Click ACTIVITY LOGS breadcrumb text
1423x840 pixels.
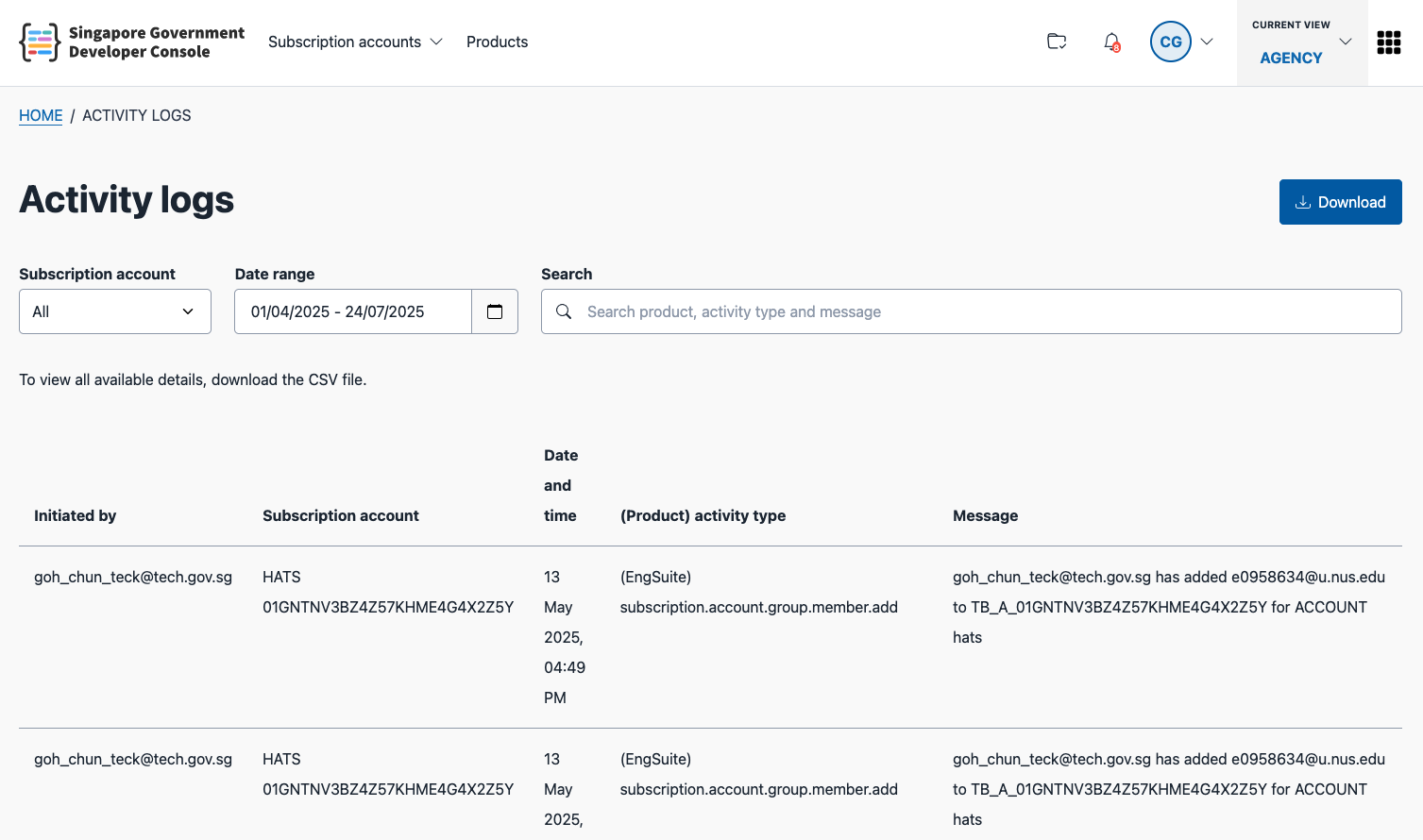pos(137,115)
